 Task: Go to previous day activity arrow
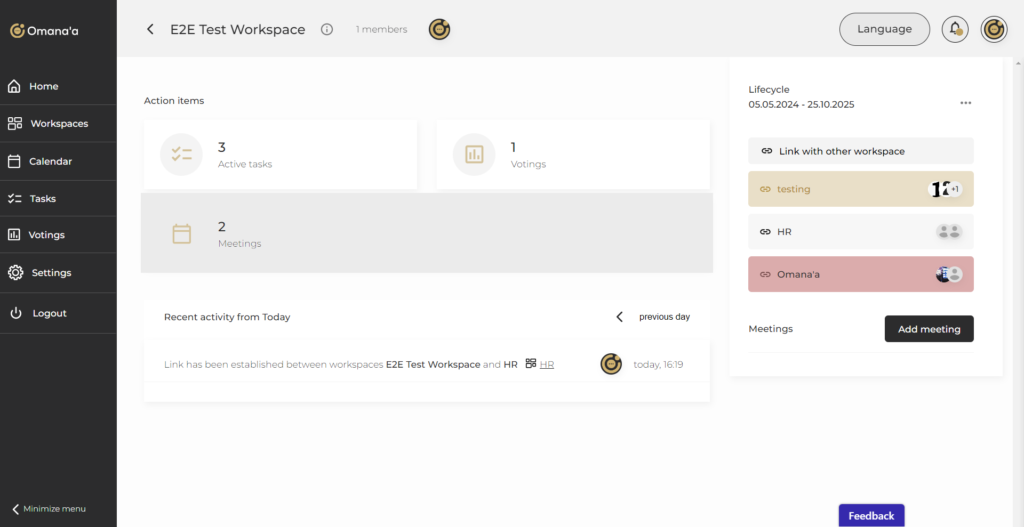[x=619, y=317]
